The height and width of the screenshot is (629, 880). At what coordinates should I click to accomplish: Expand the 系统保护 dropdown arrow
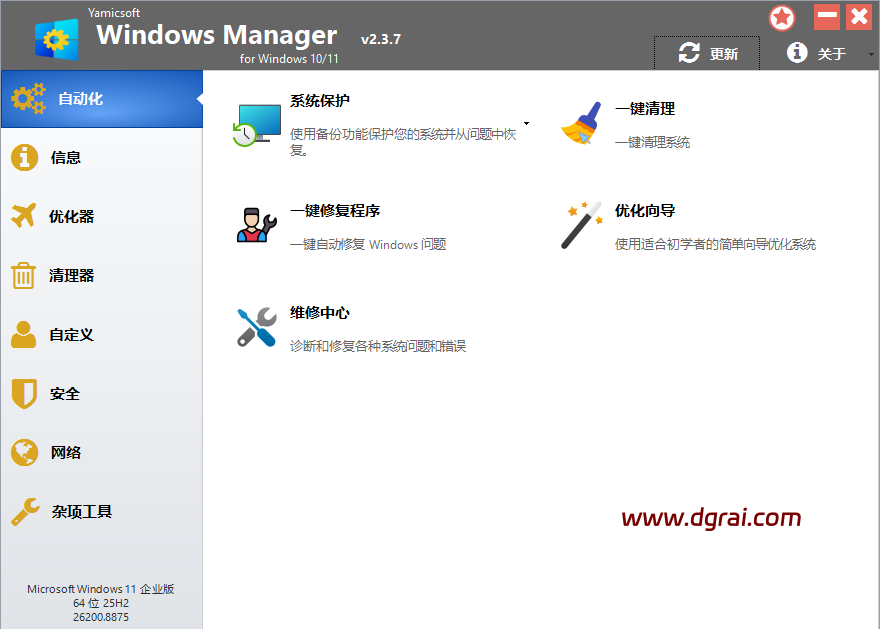click(x=526, y=123)
